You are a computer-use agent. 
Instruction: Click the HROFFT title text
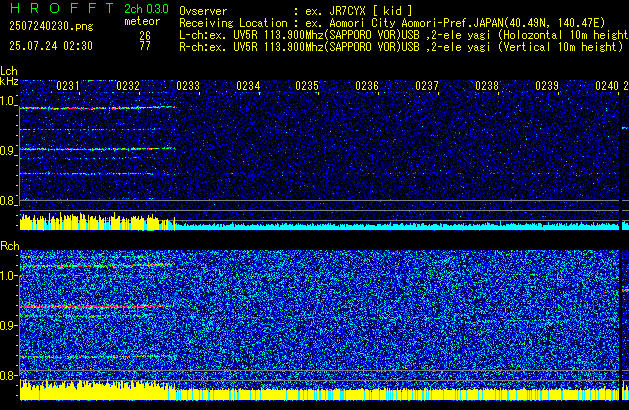(62, 8)
